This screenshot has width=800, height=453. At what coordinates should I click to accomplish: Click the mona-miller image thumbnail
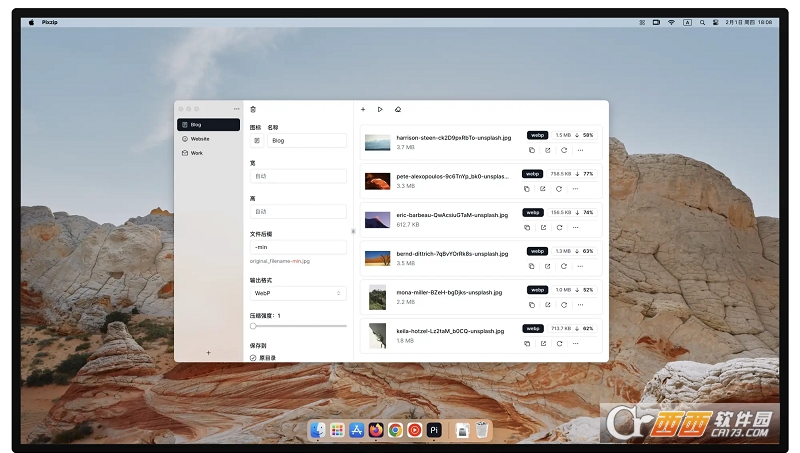pos(378,297)
